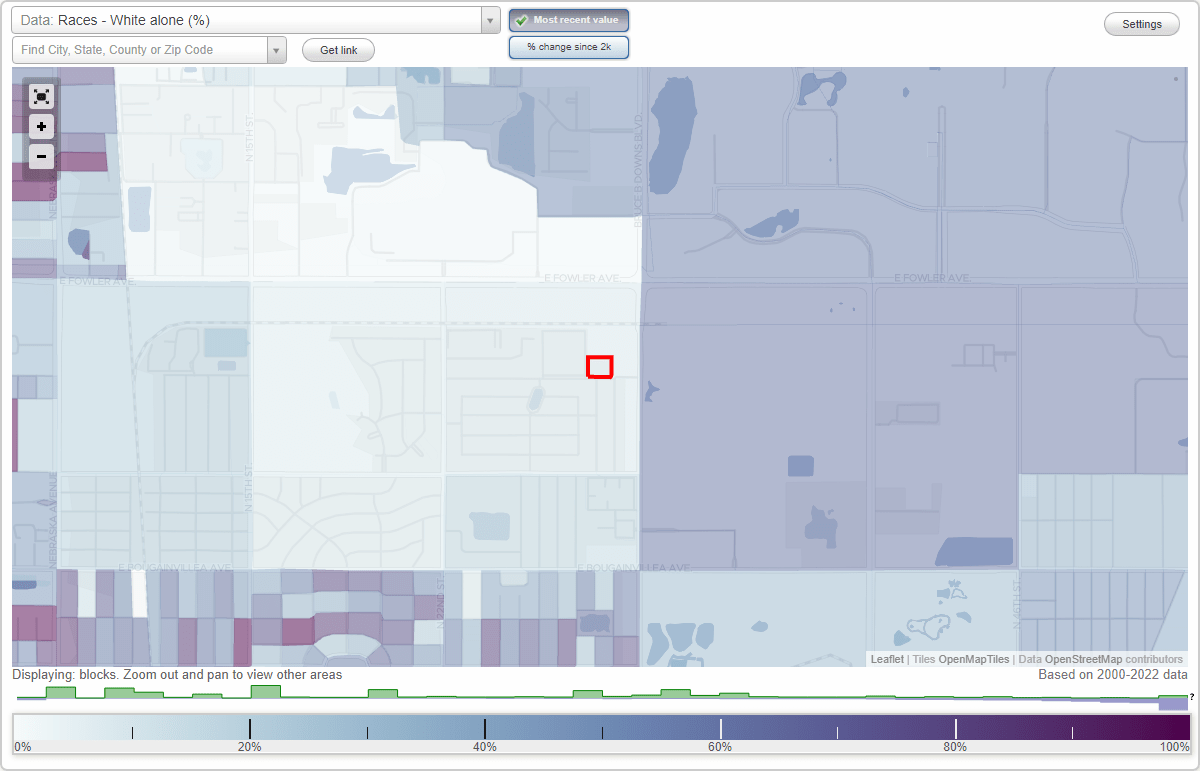This screenshot has width=1200, height=771.
Task: Zoom in with the plus button
Action: point(41,127)
